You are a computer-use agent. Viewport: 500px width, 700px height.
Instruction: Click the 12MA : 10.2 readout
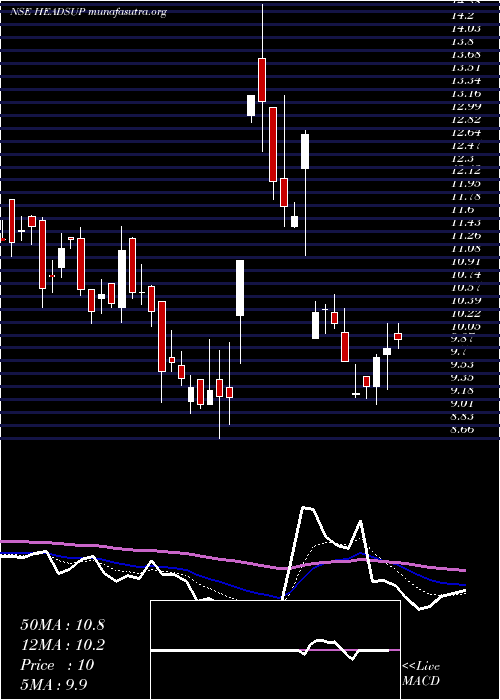62,645
